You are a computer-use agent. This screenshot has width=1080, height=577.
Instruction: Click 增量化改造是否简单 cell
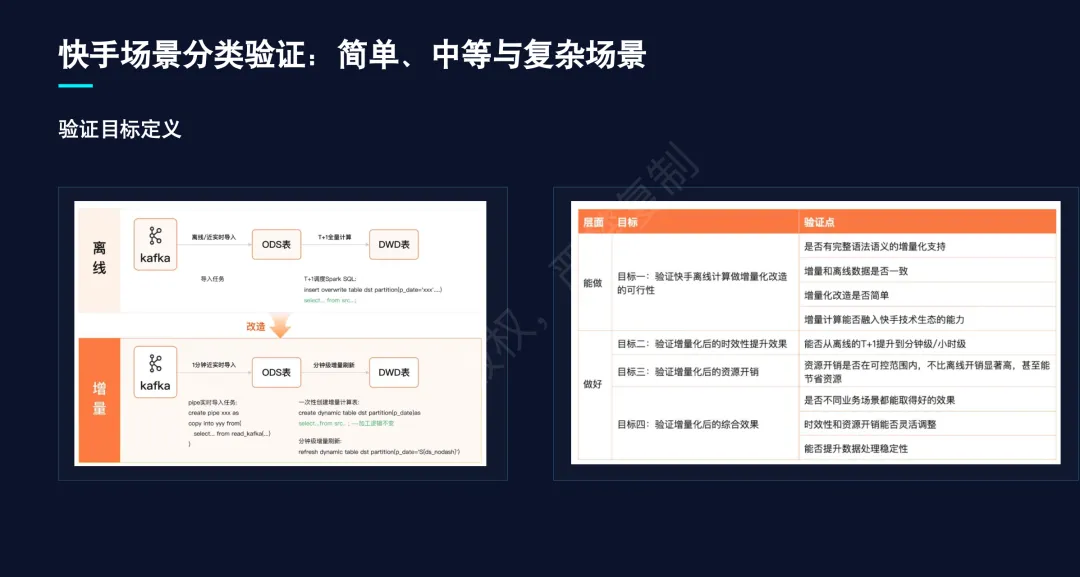click(927, 295)
